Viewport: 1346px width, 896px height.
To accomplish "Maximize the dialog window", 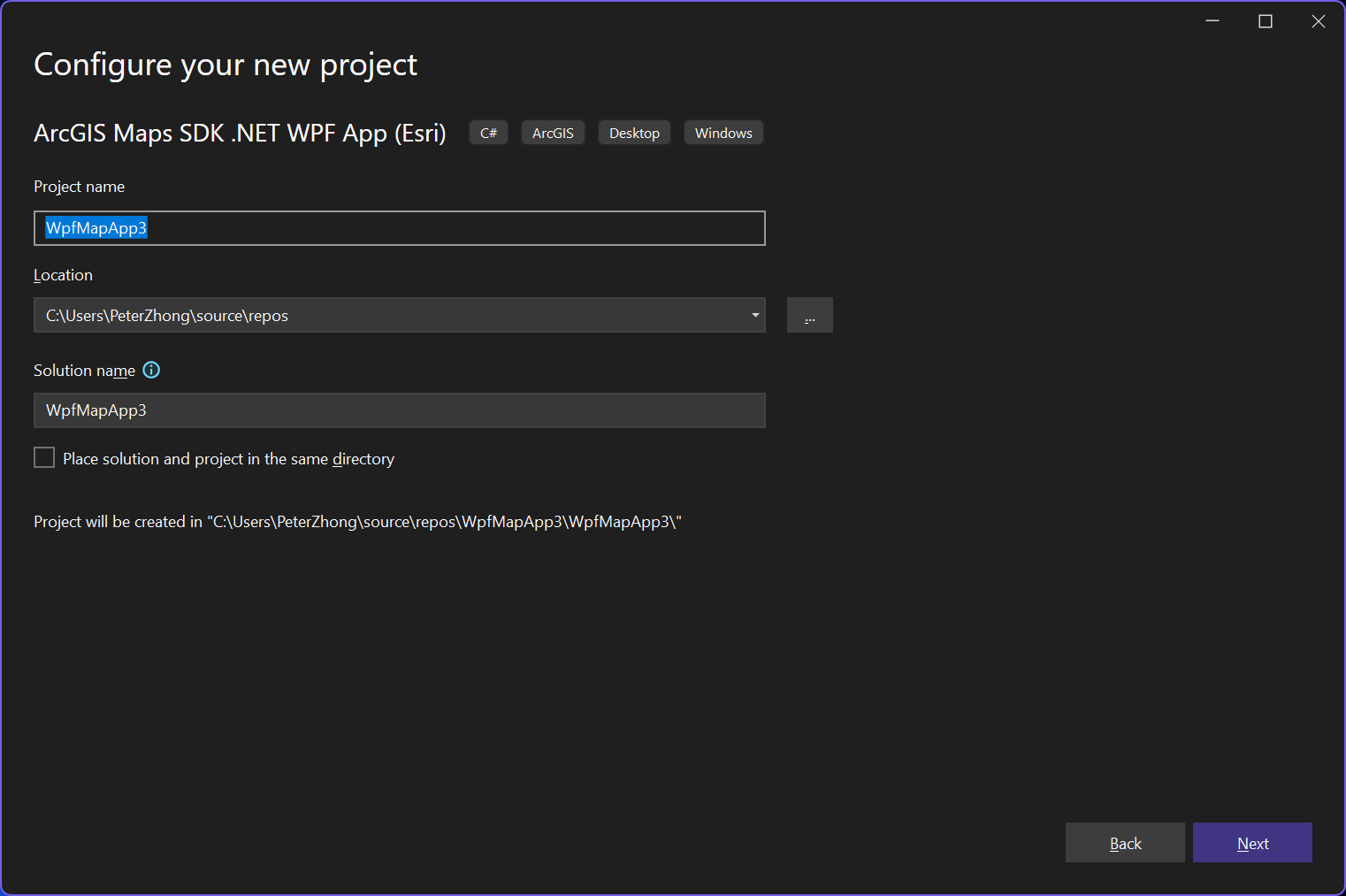I will (x=1266, y=21).
